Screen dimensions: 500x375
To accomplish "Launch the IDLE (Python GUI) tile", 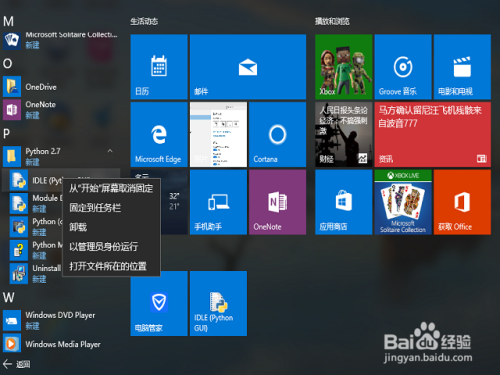I will coord(218,303).
